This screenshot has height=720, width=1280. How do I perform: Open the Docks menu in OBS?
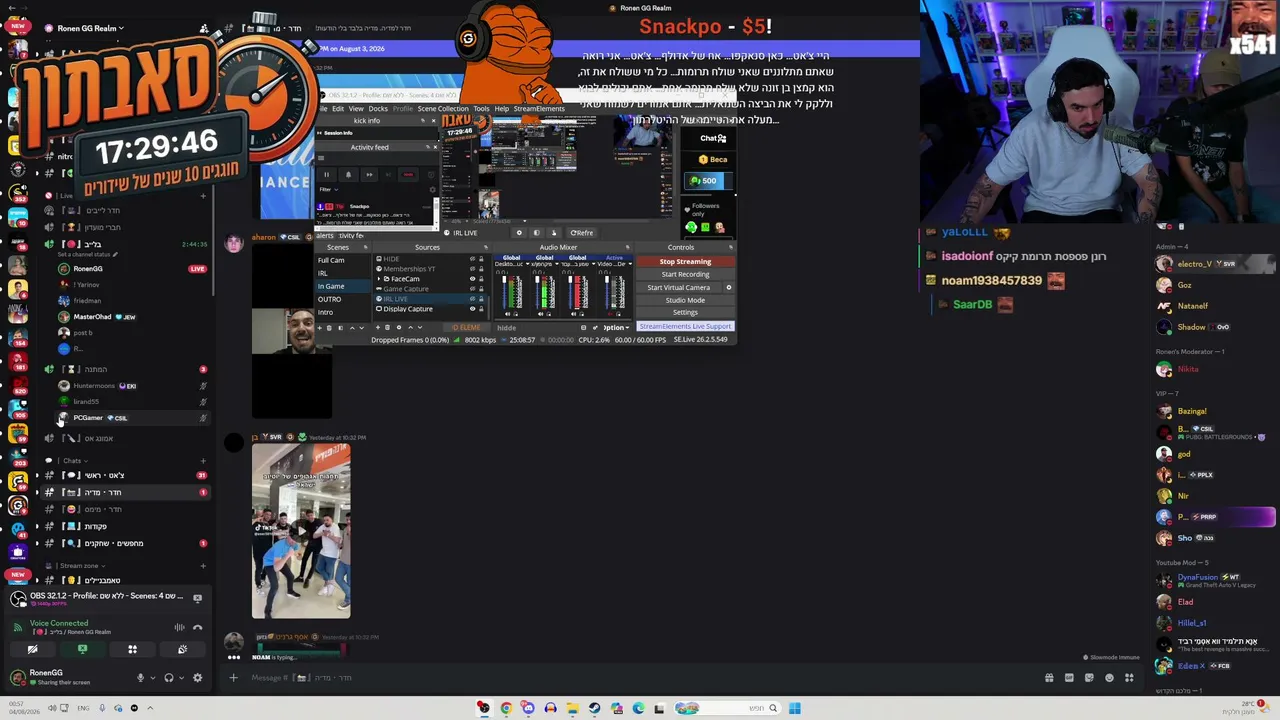(378, 109)
